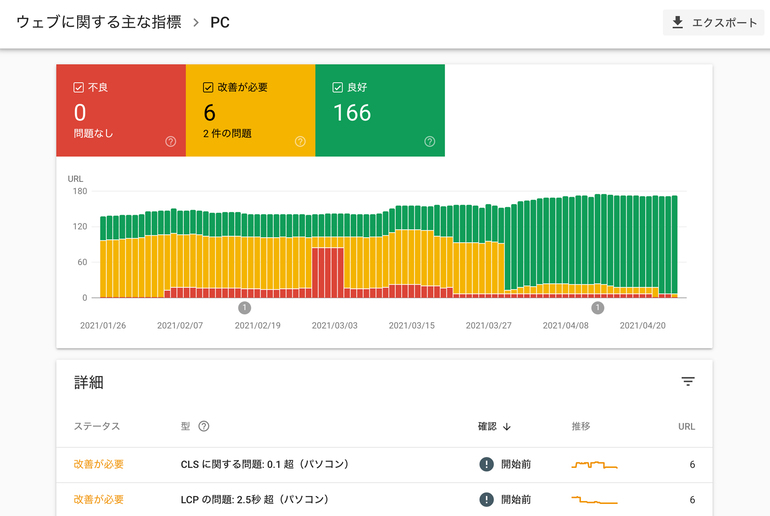Open the ウェブに関する主な指標 breadcrumb link

pyautogui.click(x=99, y=22)
